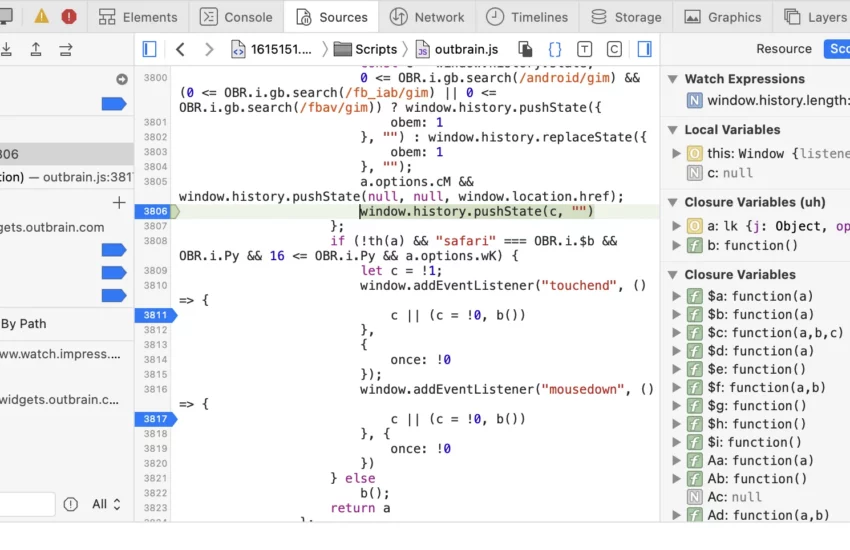Expand the closure variable 'a: lk'

coord(676,226)
